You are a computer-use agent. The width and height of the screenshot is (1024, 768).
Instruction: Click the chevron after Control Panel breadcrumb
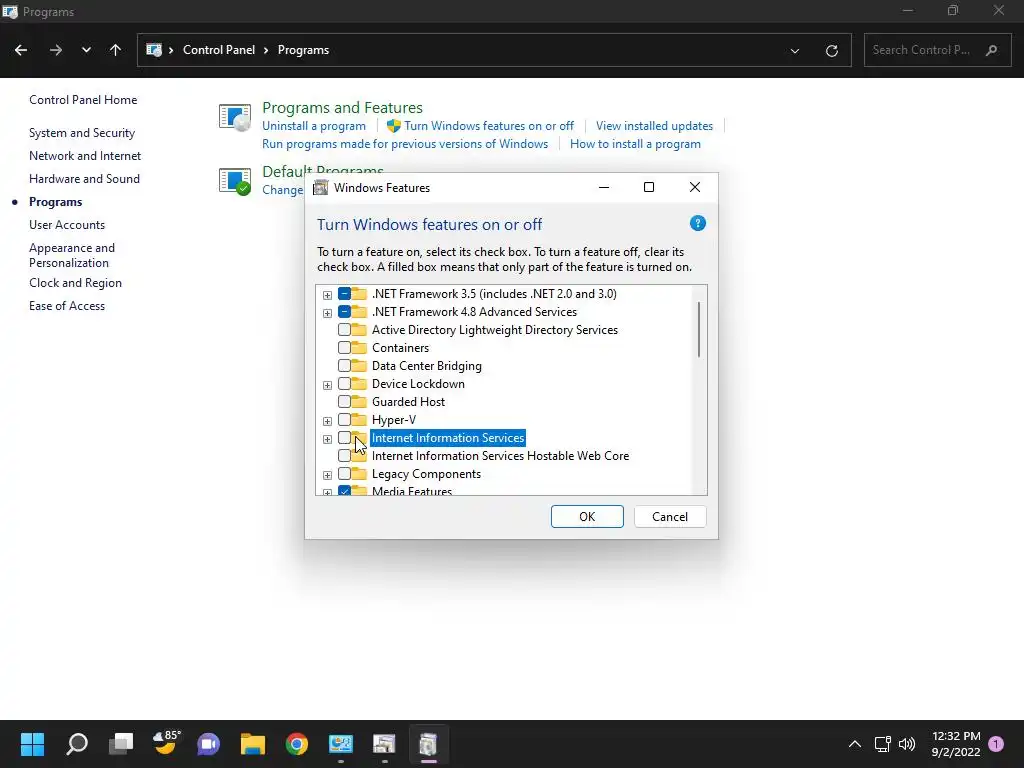266,50
